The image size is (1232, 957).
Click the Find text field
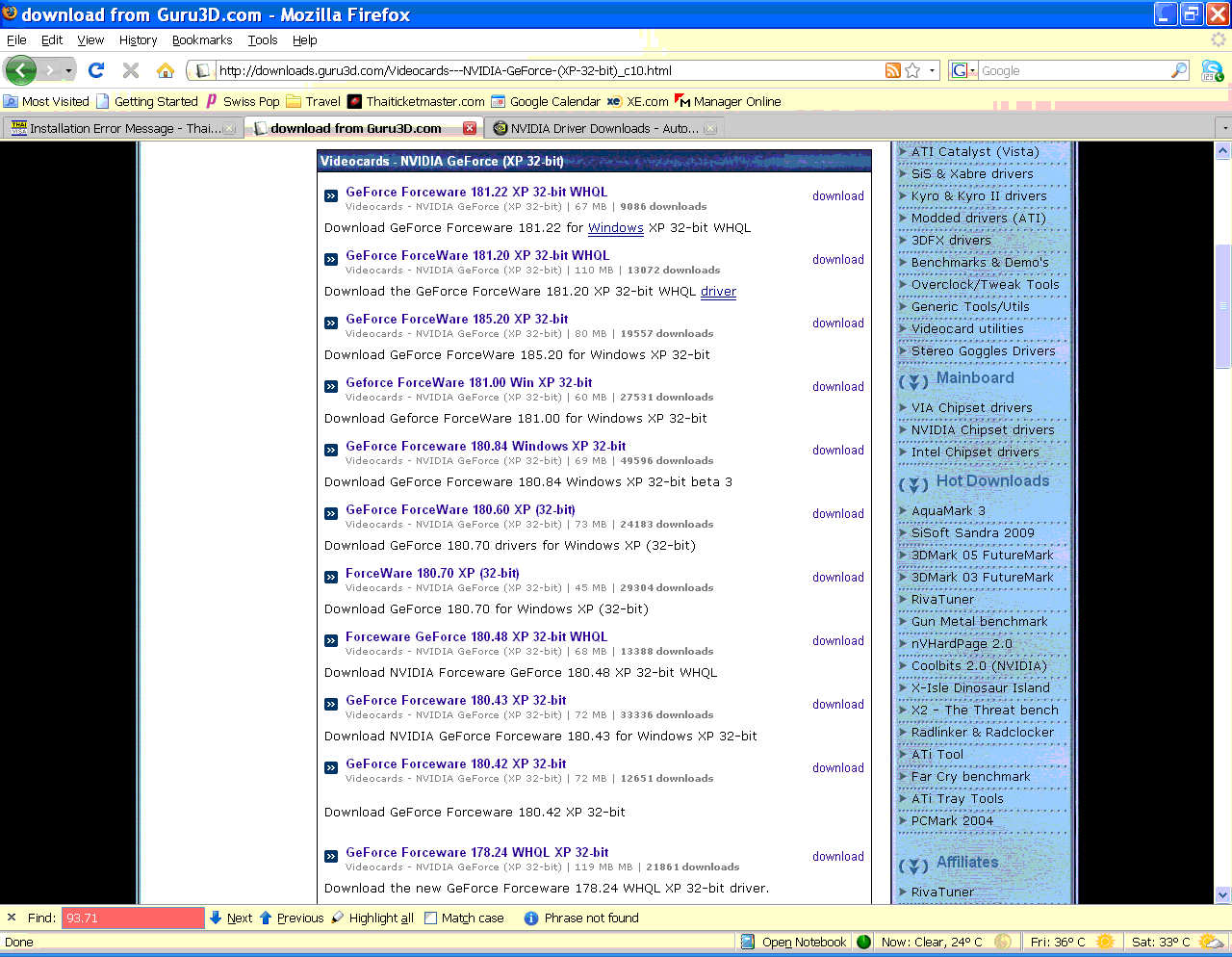[x=133, y=918]
